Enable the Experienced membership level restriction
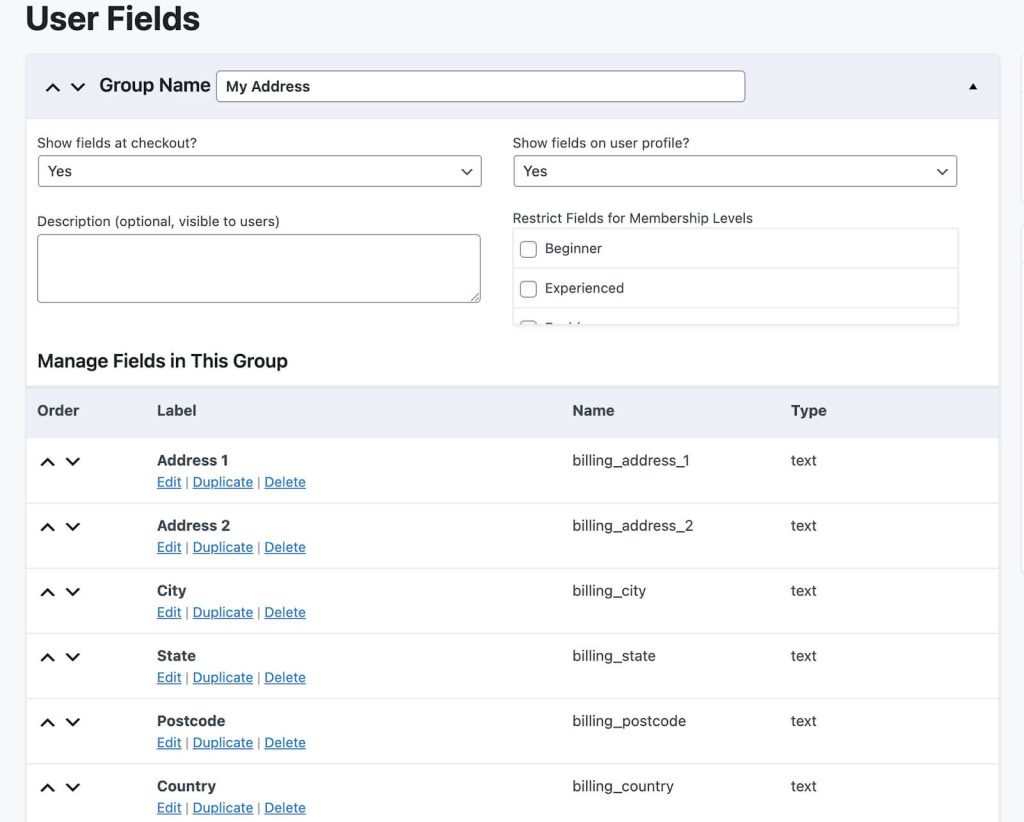Image resolution: width=1024 pixels, height=822 pixels. coord(528,289)
